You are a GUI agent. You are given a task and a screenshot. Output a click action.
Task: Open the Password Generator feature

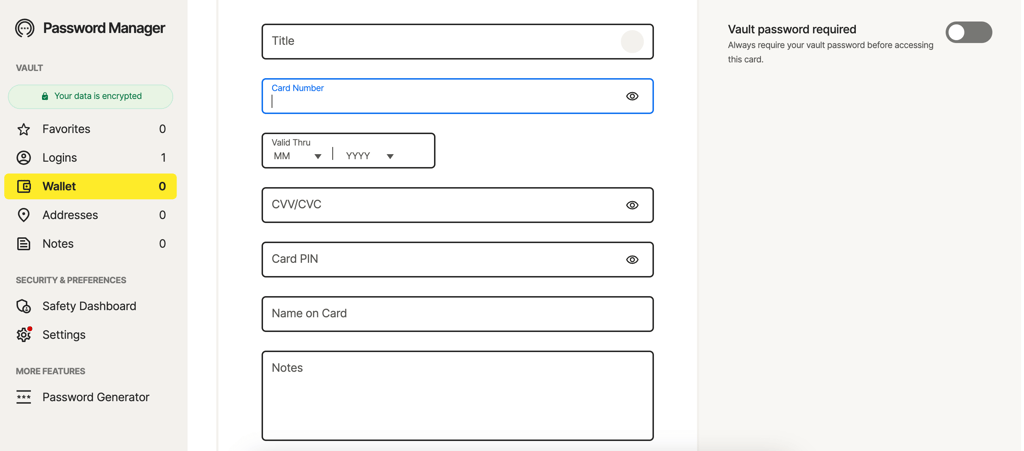pos(90,397)
